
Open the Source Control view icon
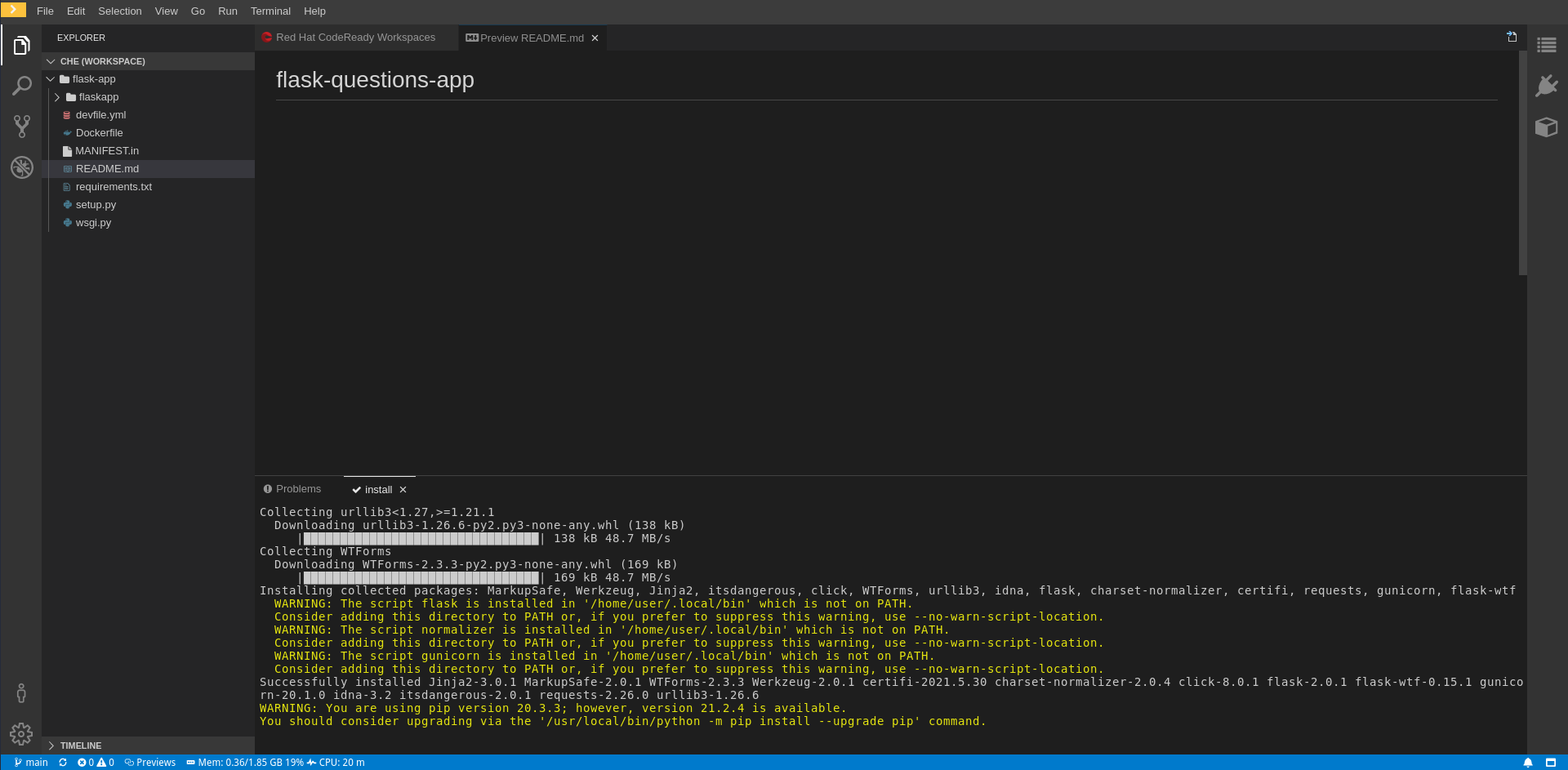(22, 126)
